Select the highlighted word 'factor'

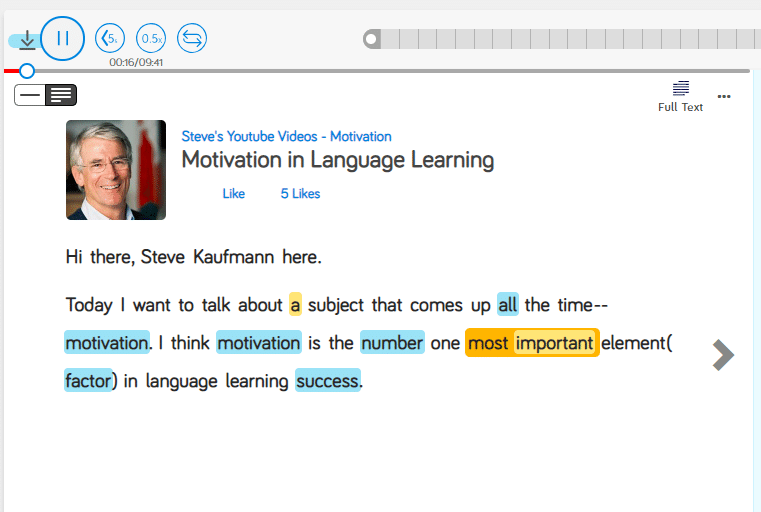(x=88, y=380)
